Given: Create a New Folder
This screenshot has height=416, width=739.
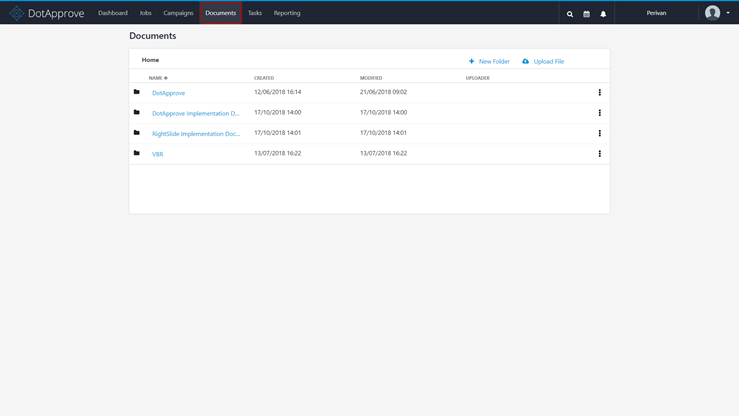Looking at the screenshot, I should click(x=489, y=61).
